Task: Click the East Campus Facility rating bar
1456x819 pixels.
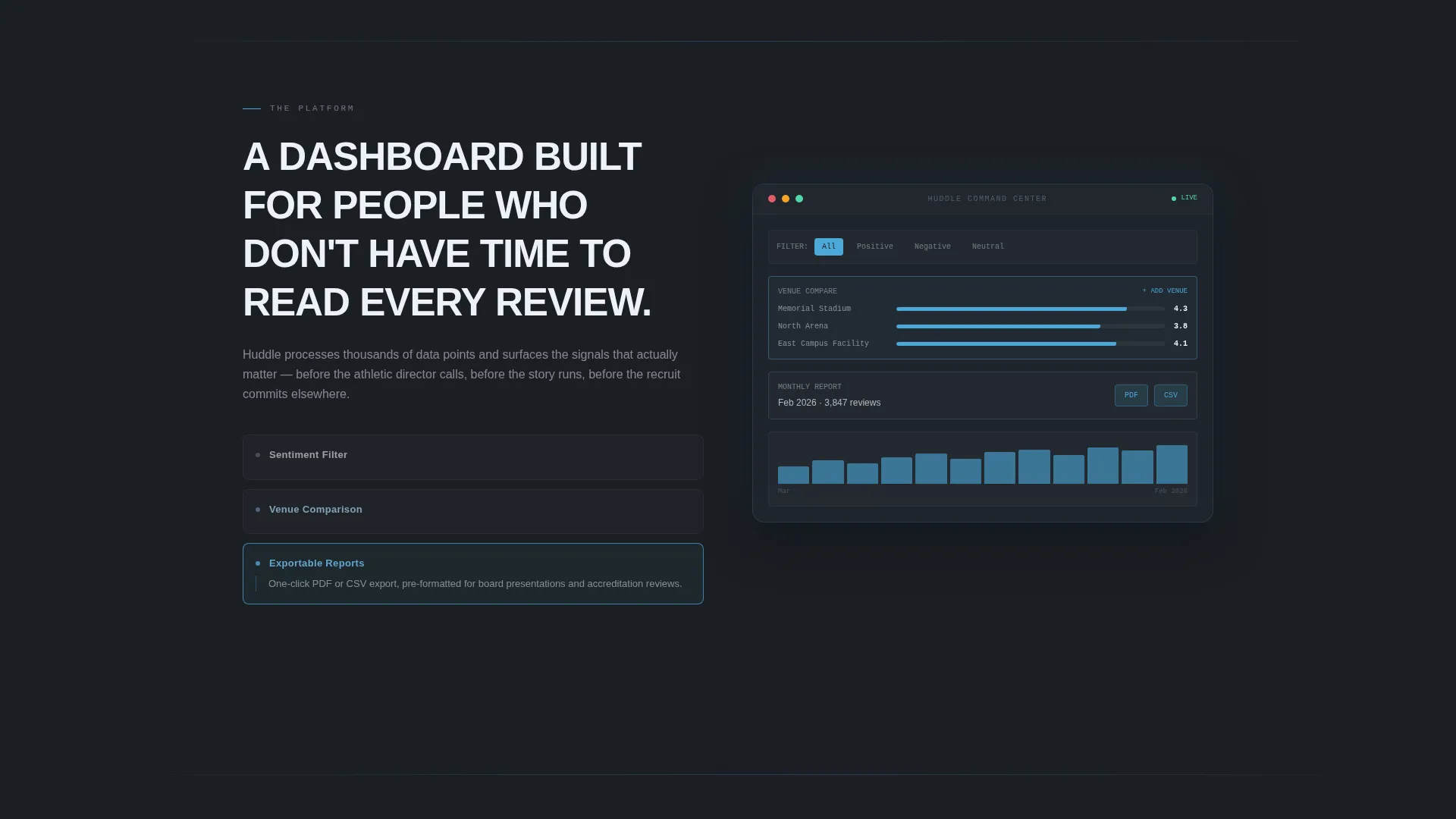Action: tap(1030, 344)
